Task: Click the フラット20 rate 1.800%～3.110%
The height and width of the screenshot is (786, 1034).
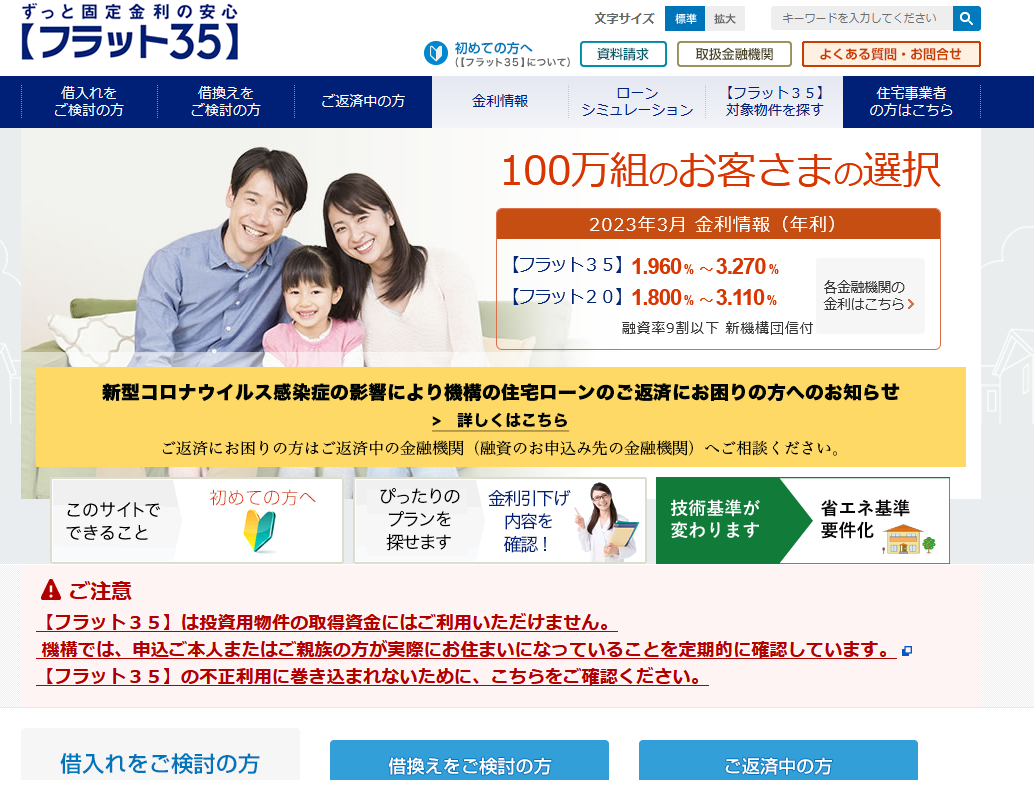Action: click(x=704, y=297)
